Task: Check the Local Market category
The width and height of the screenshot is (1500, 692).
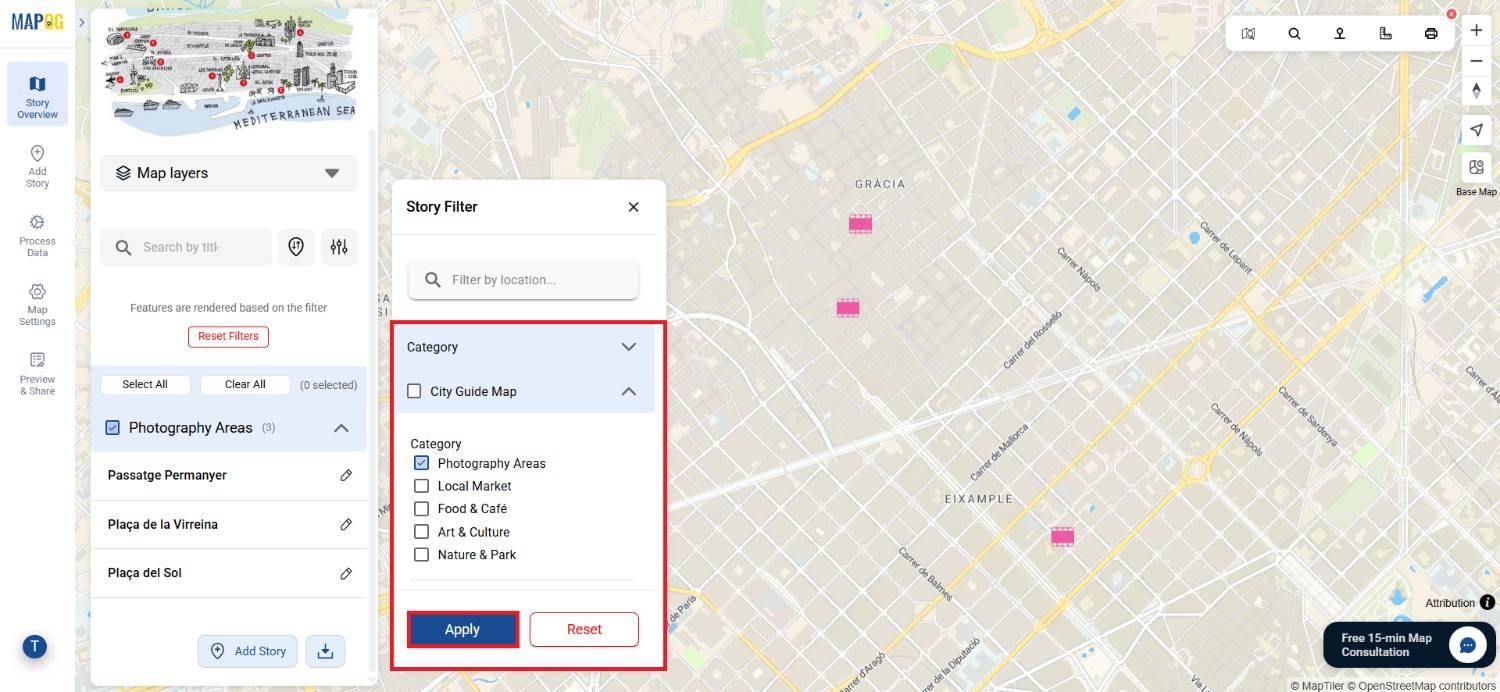Action: (x=421, y=486)
